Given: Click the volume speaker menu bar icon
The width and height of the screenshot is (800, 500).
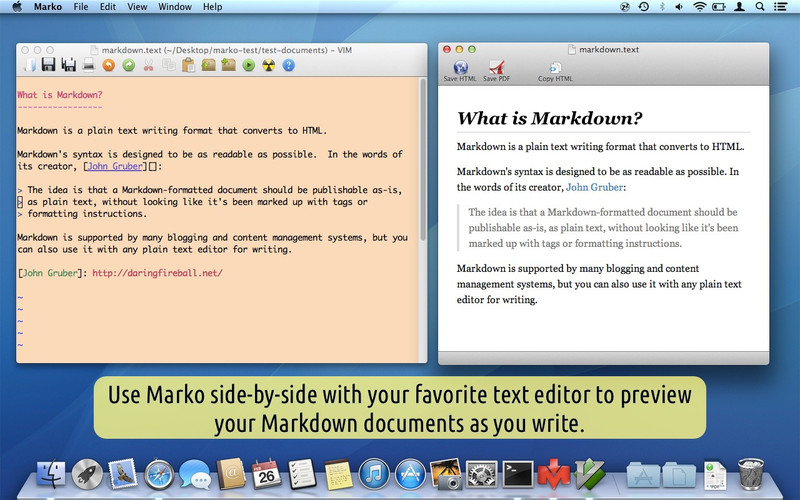Looking at the screenshot, I should pos(679,7).
